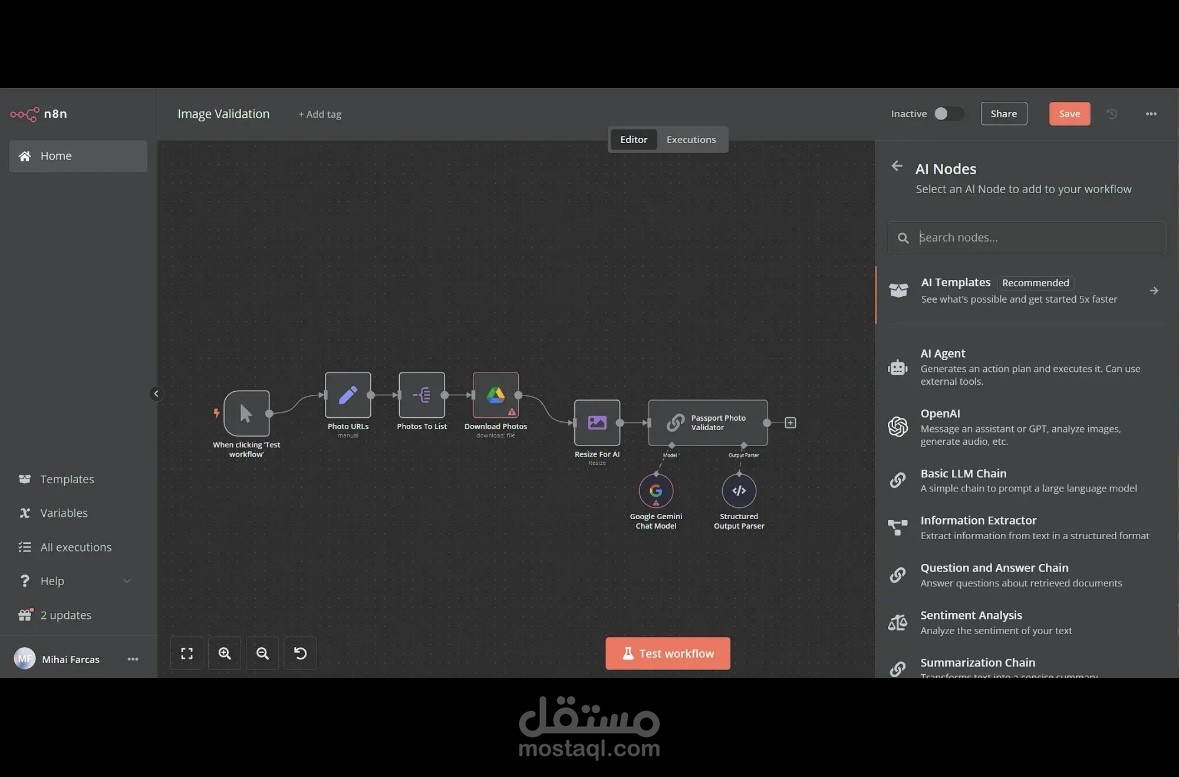Screen dimensions: 1179x777
Task: Go back from AI Nodes panel
Action: pos(896,166)
